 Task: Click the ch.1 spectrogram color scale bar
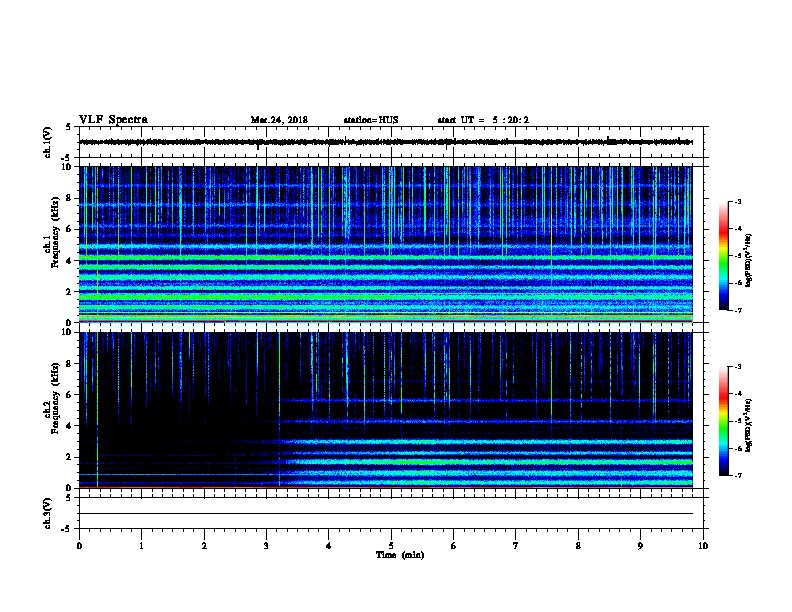click(x=723, y=256)
